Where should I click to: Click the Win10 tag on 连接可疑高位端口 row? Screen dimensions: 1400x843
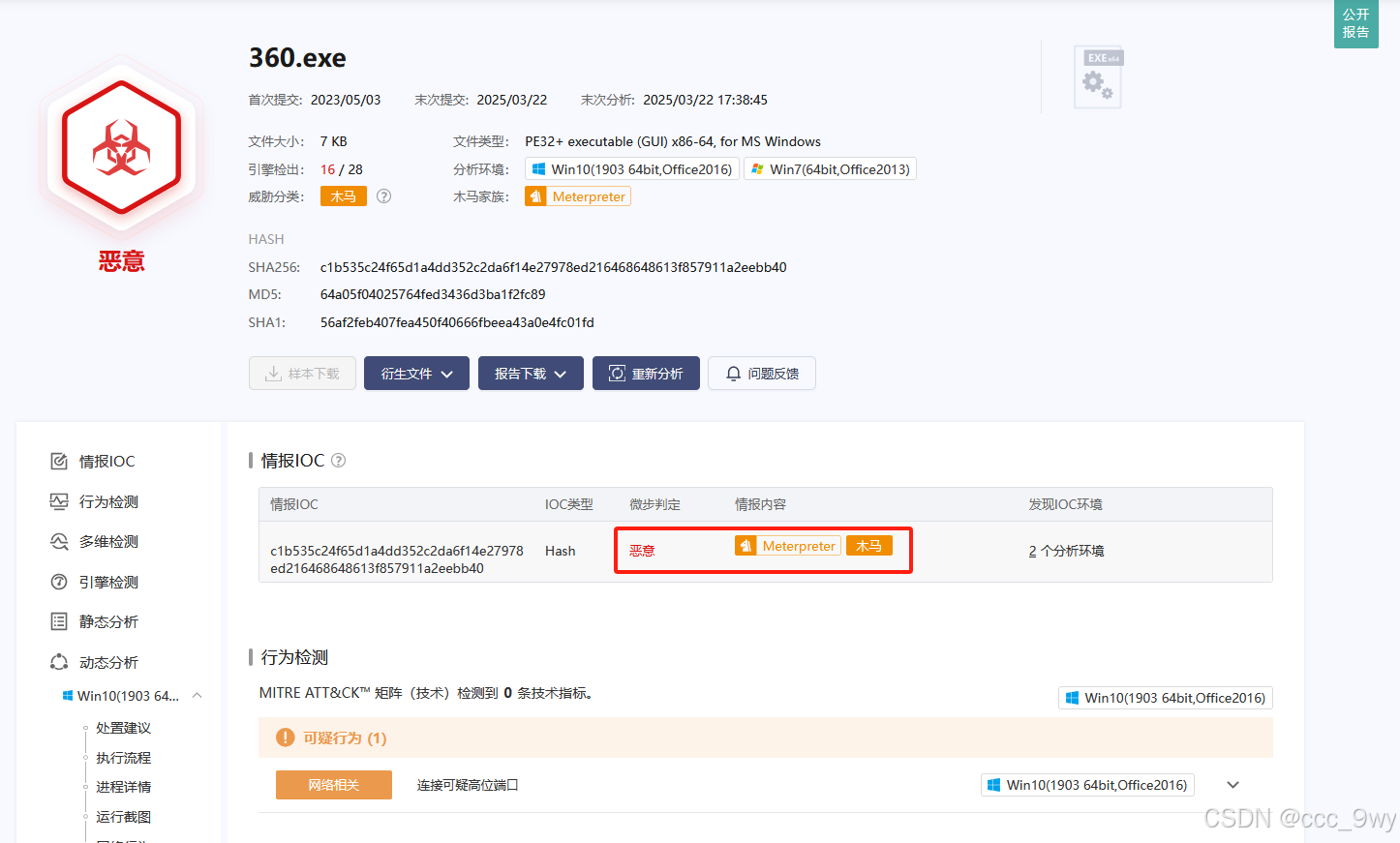[x=1087, y=785]
